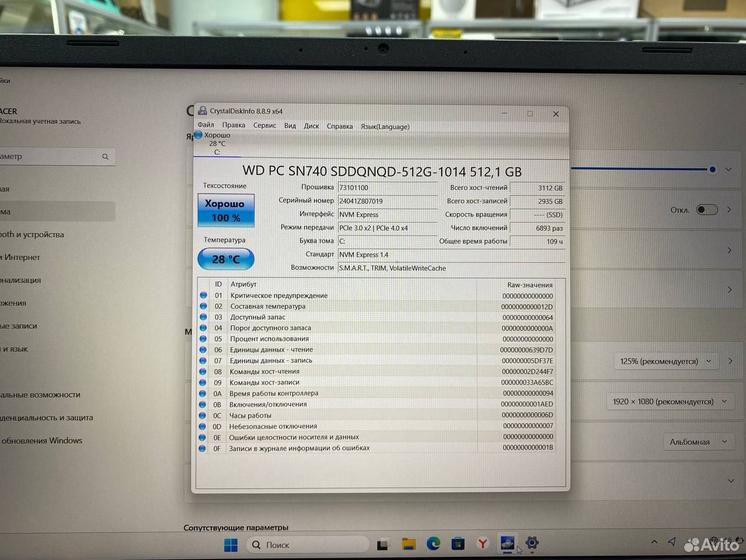
Task: Click status dot of Процент использования row
Action: point(203,339)
